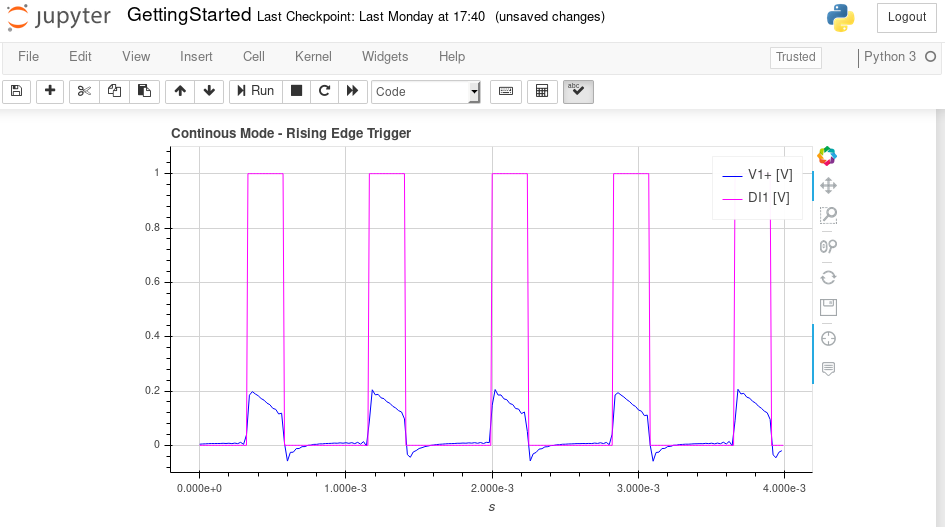Click the Bokeh Reset tool

[828, 277]
